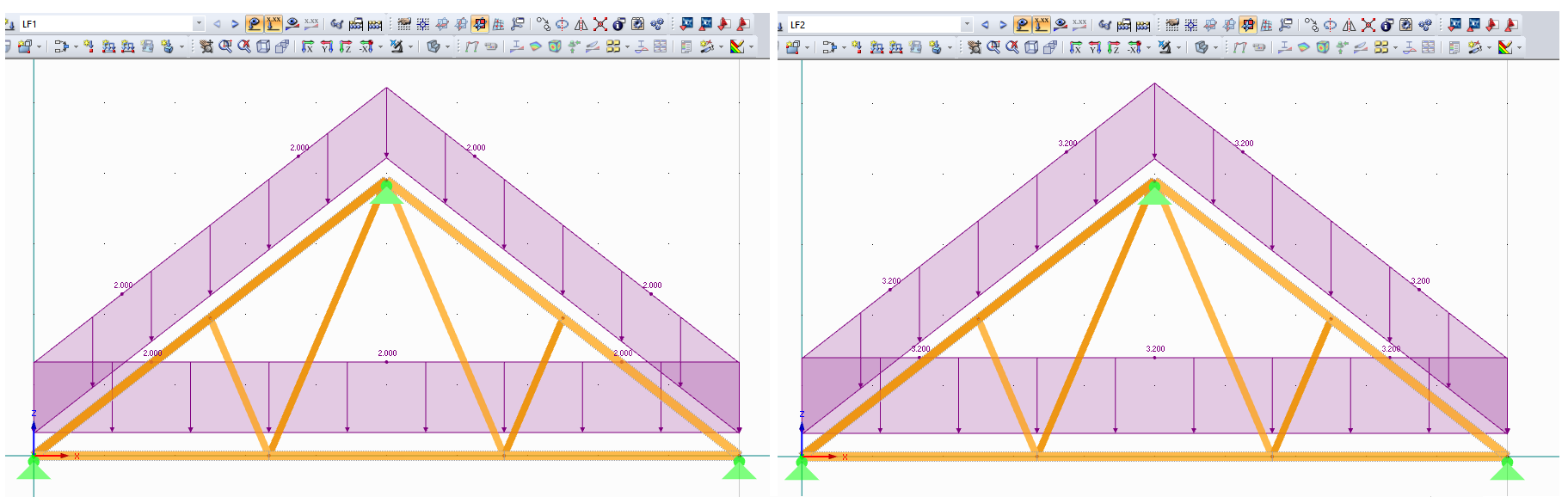This screenshot has width=1568, height=497.
Task: Expand the view direction dropdown arrow in LF1
Action: click(x=380, y=46)
